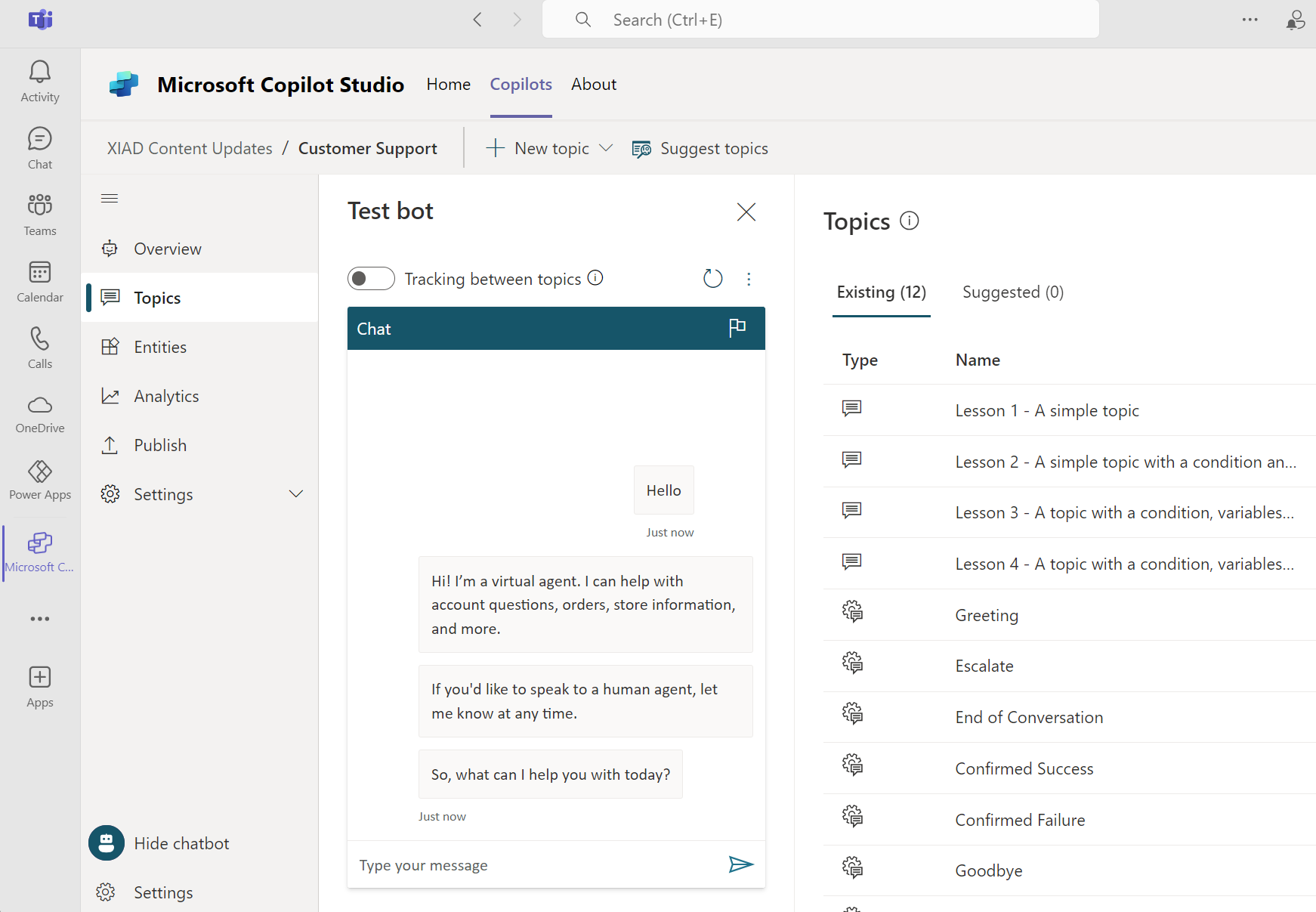This screenshot has width=1316, height=912.
Task: Click the Hello chat message bubble
Action: point(664,490)
